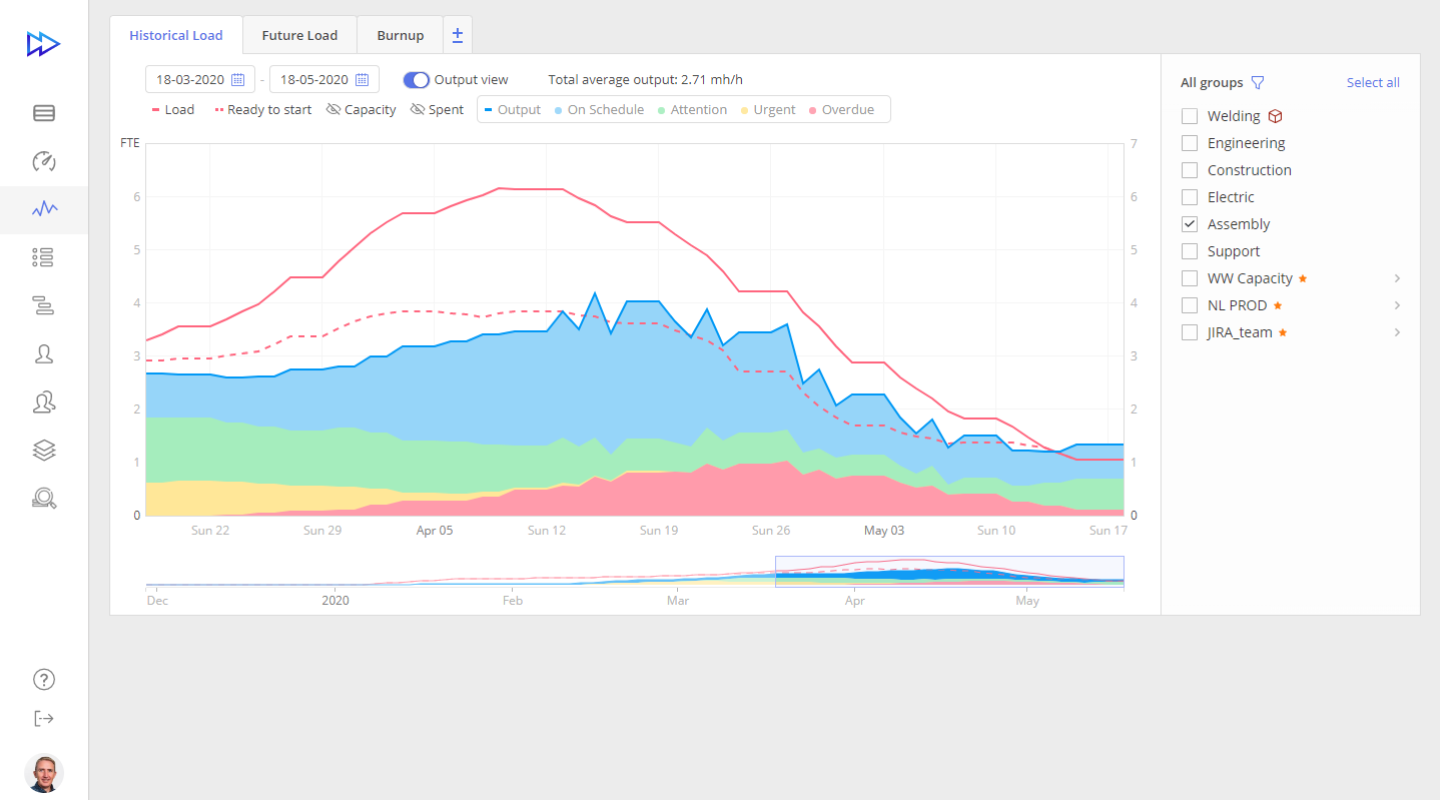Switch to the Future Load tab
1440x800 pixels.
[300, 35]
